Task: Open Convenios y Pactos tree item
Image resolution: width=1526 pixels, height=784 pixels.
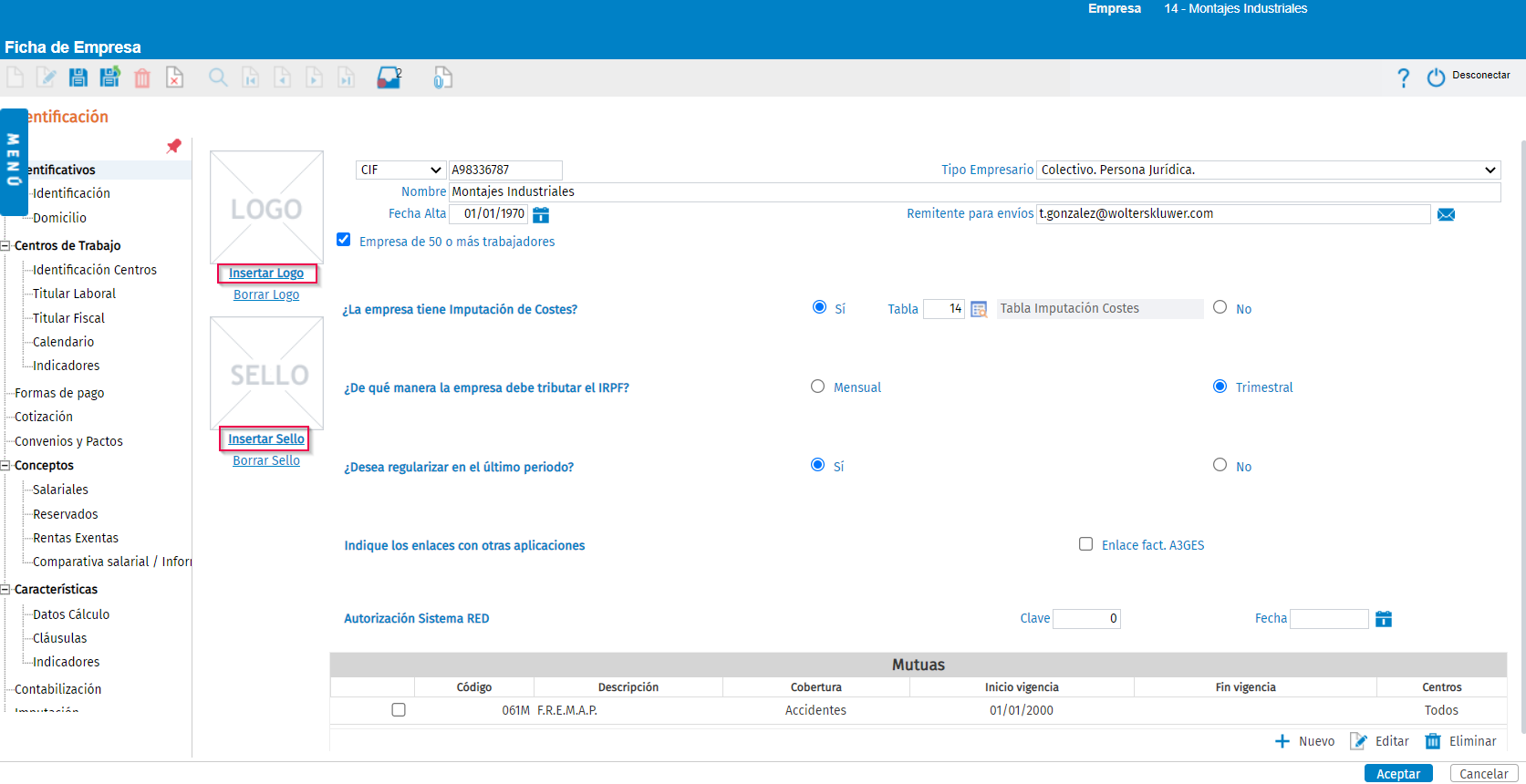Action: (x=68, y=441)
